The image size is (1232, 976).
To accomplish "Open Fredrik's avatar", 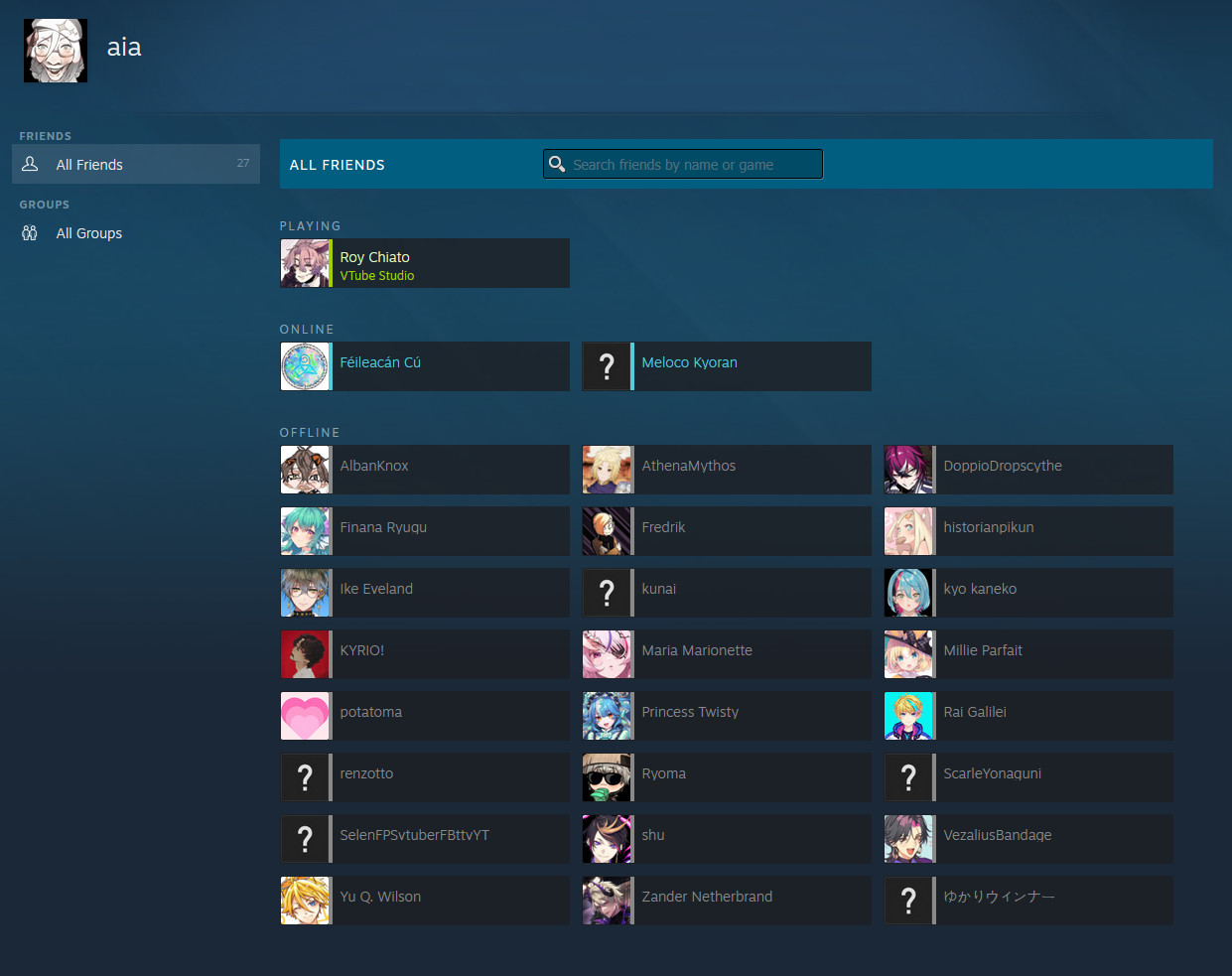I will point(607,531).
